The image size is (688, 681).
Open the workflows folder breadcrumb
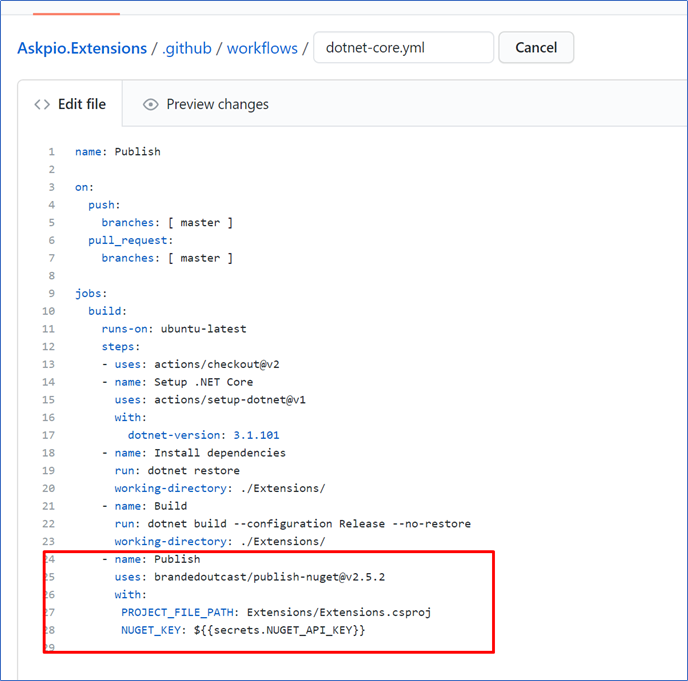tap(262, 48)
